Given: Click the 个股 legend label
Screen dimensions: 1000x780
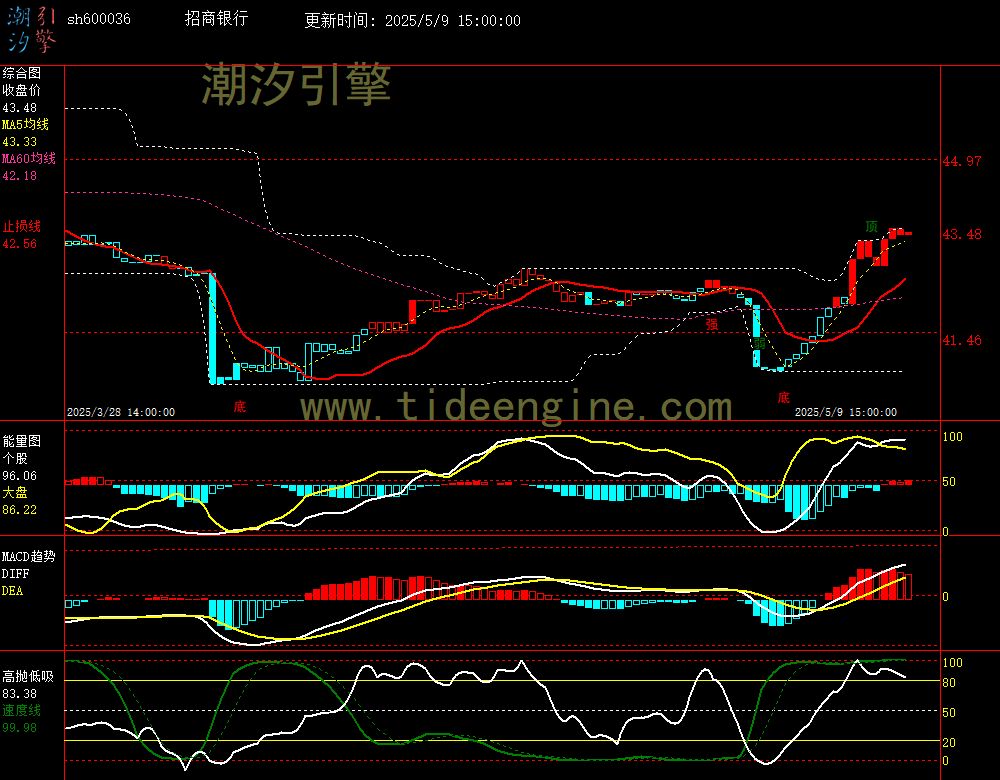Looking at the screenshot, I should [x=15, y=458].
